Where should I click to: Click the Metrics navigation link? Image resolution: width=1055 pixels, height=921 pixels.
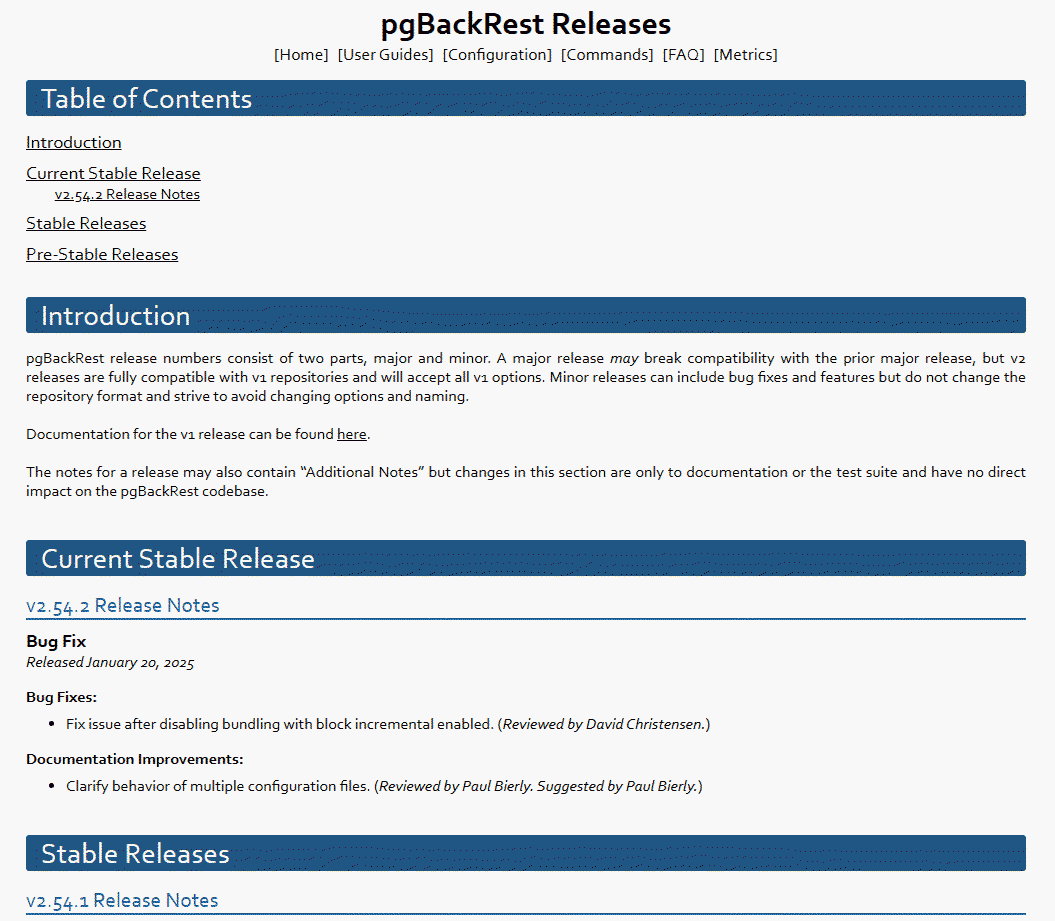click(x=745, y=55)
